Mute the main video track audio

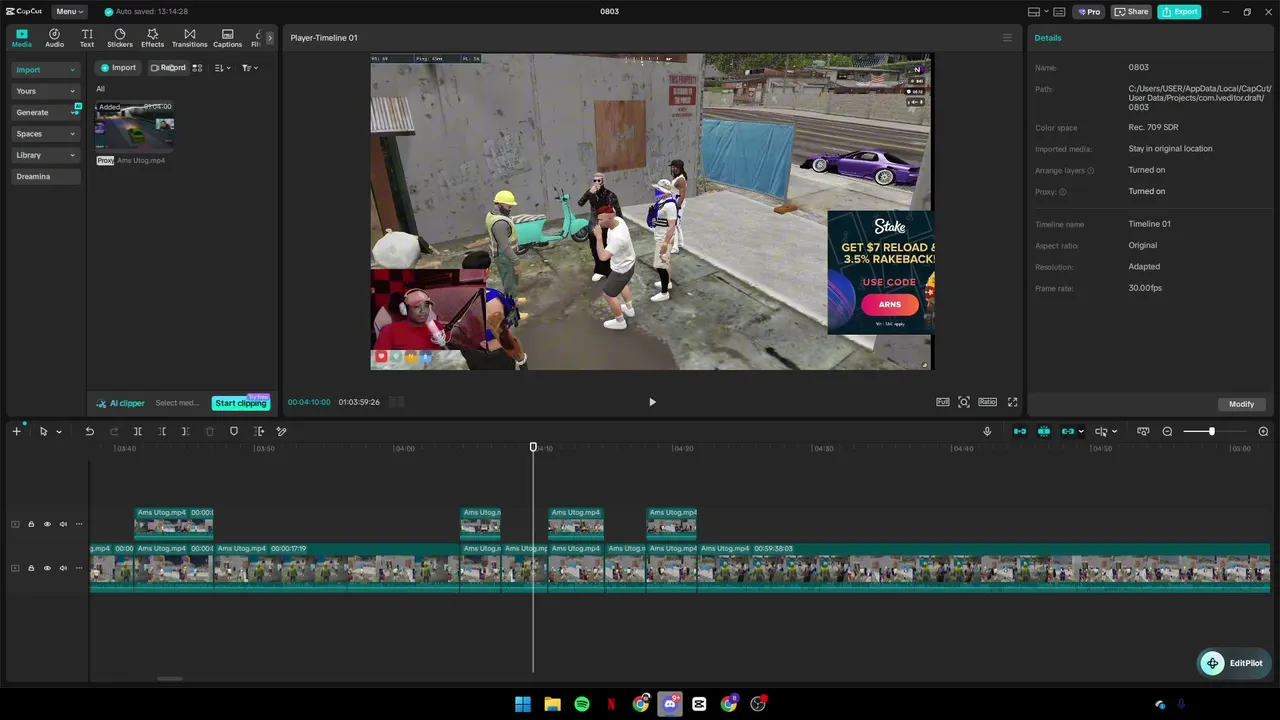63,568
